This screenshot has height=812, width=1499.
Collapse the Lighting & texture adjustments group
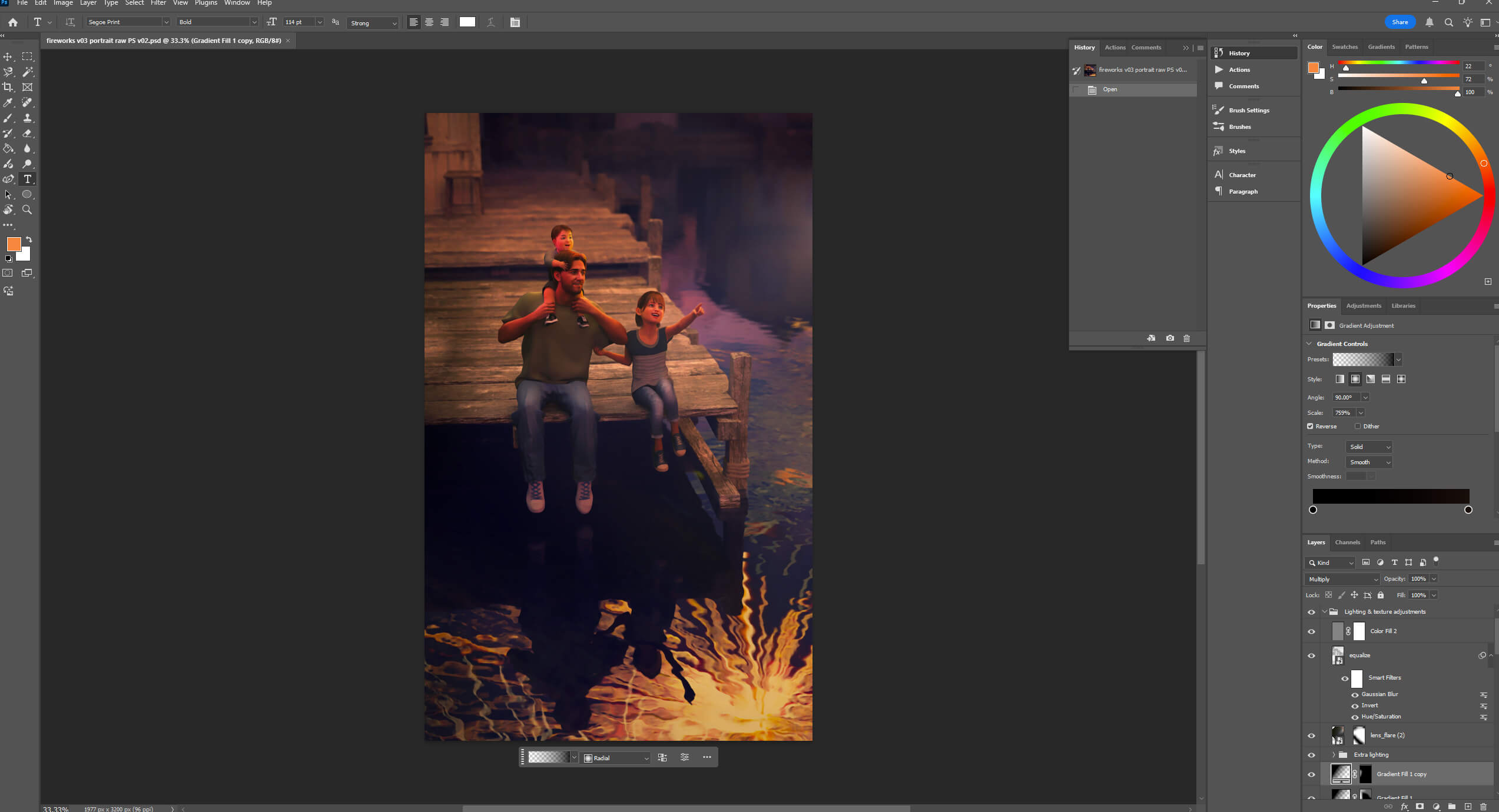1325,612
